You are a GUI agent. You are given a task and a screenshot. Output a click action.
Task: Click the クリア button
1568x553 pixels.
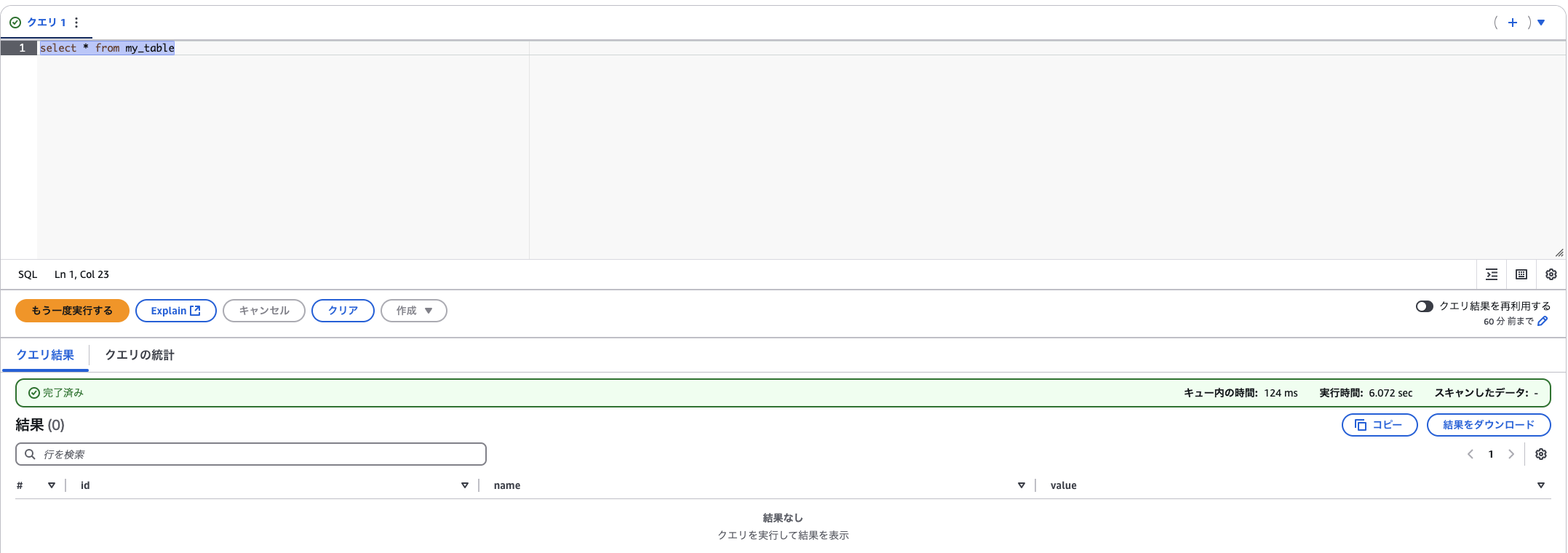point(343,311)
